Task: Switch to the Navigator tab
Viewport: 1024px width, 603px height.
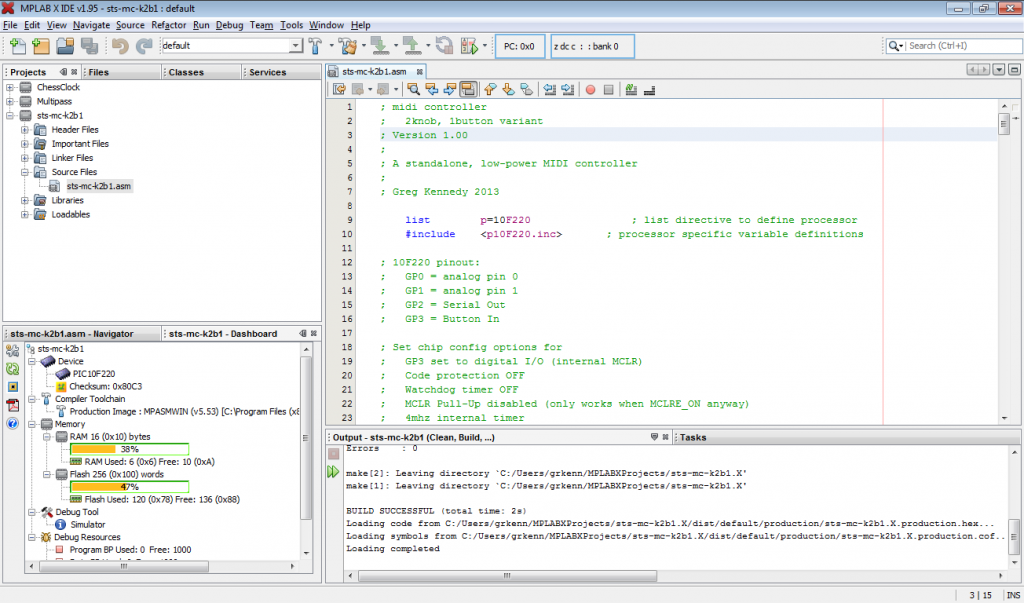Action: [x=82, y=333]
